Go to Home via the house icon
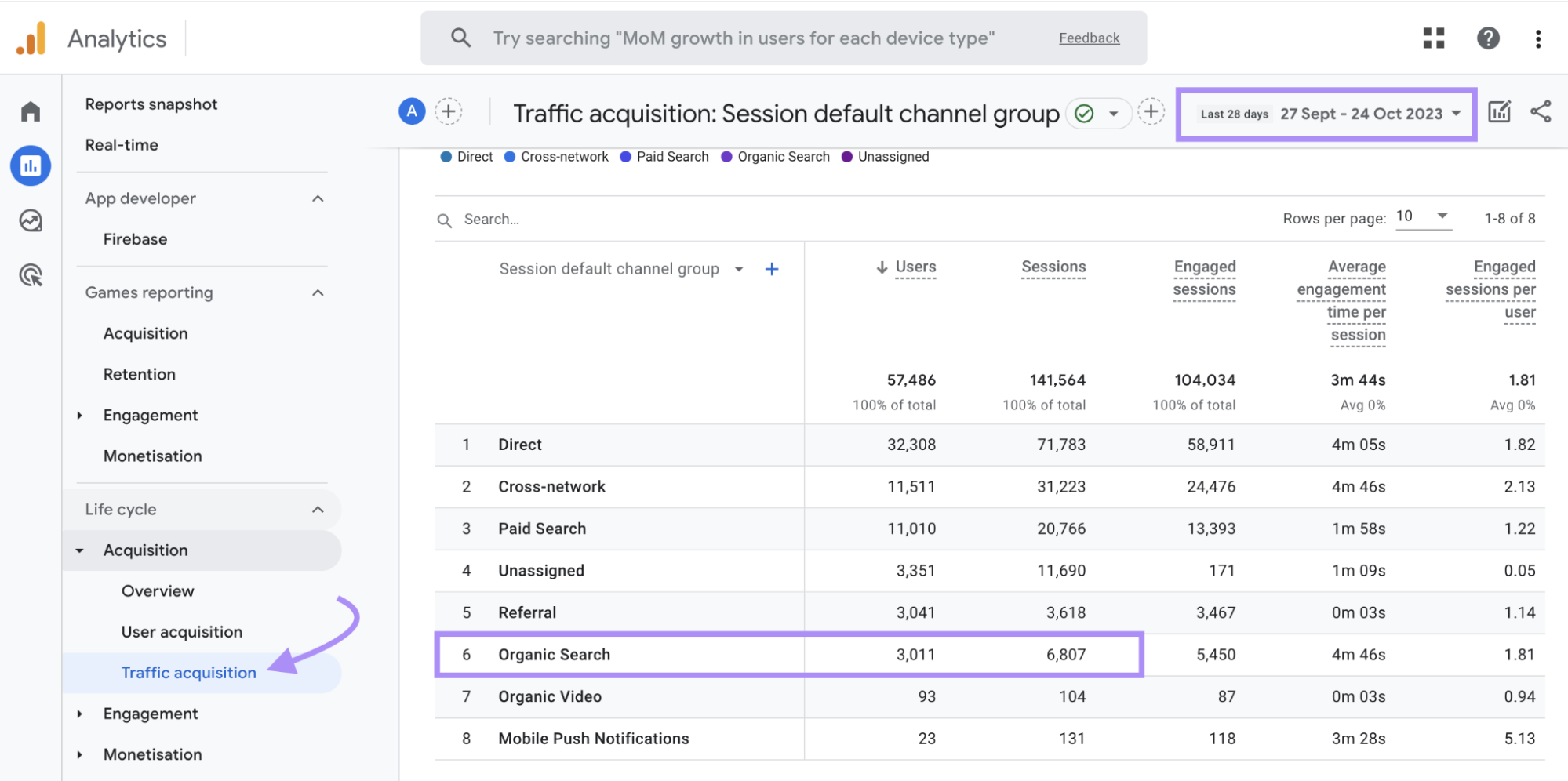 pyautogui.click(x=31, y=111)
